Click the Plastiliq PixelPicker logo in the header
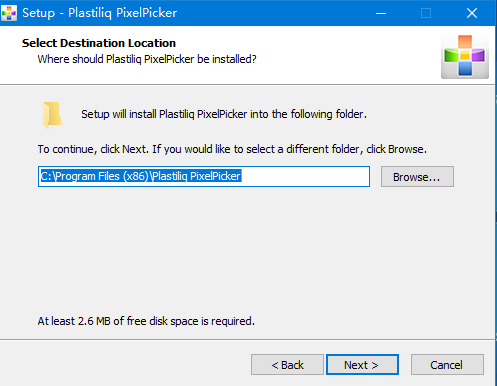Image resolution: width=497 pixels, height=386 pixels. pos(465,55)
